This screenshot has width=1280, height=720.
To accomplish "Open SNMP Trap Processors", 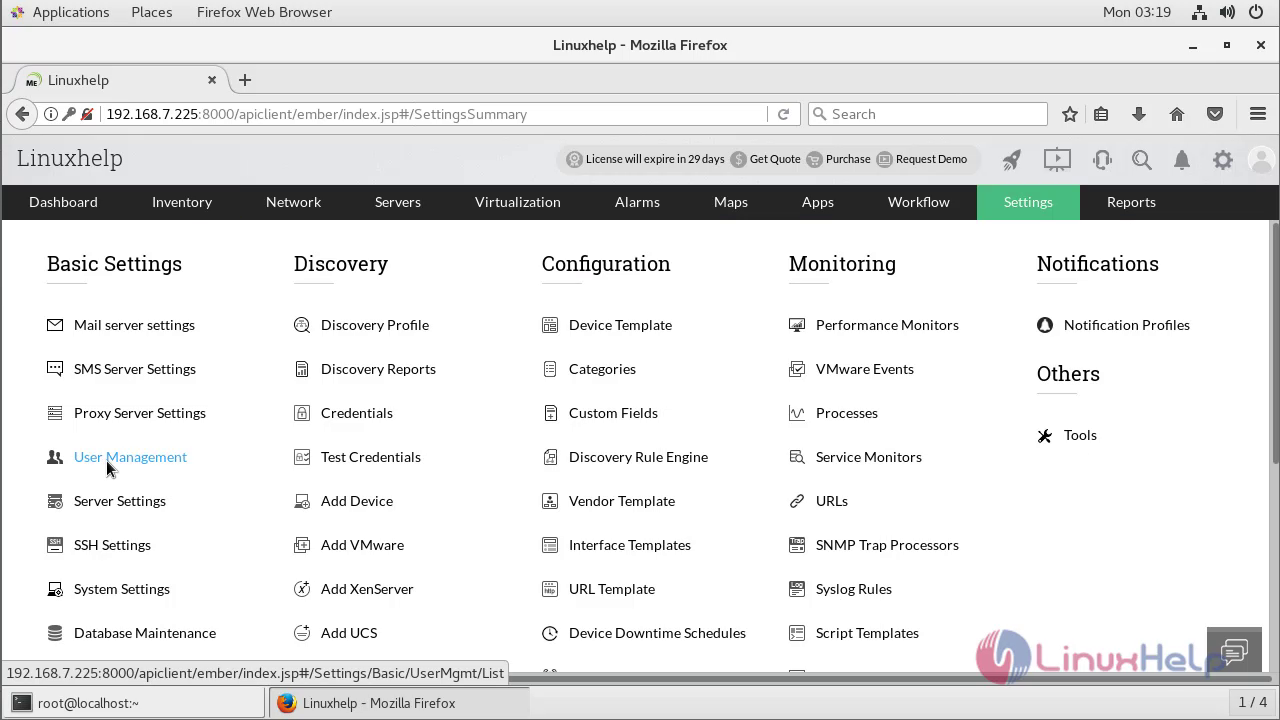I will point(887,545).
